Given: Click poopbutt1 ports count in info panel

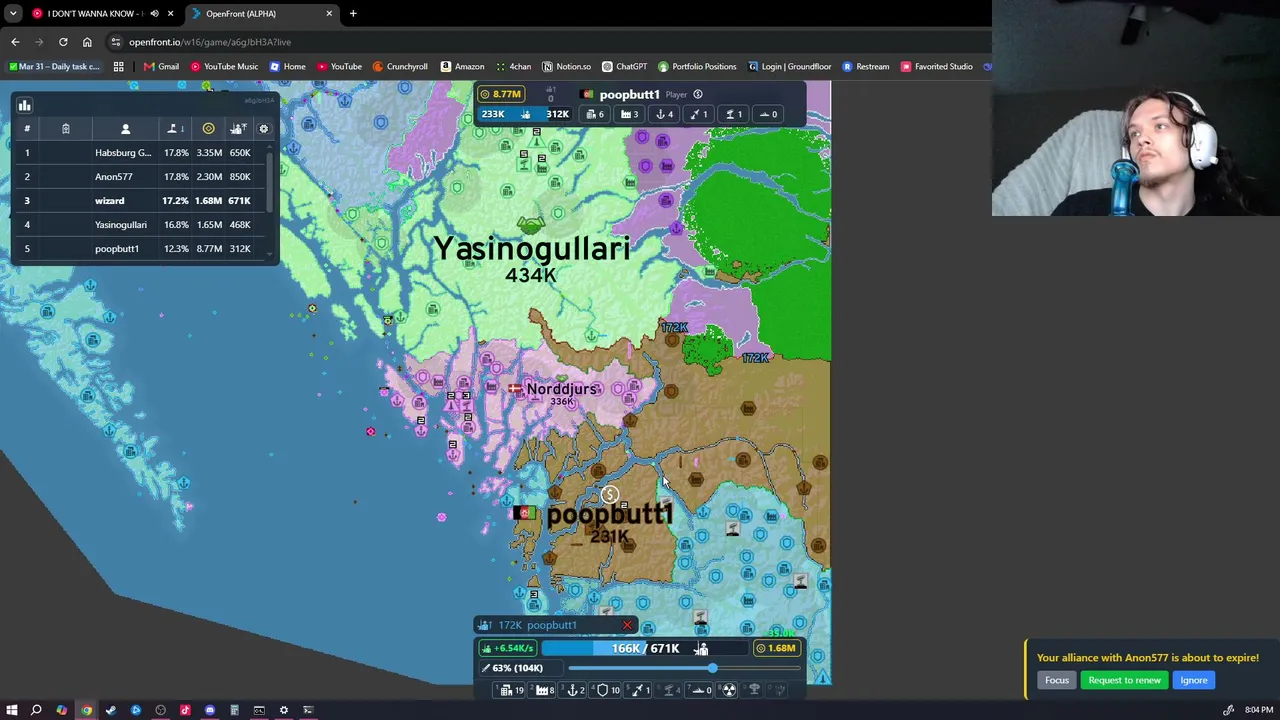Looking at the screenshot, I should pyautogui.click(x=664, y=114).
